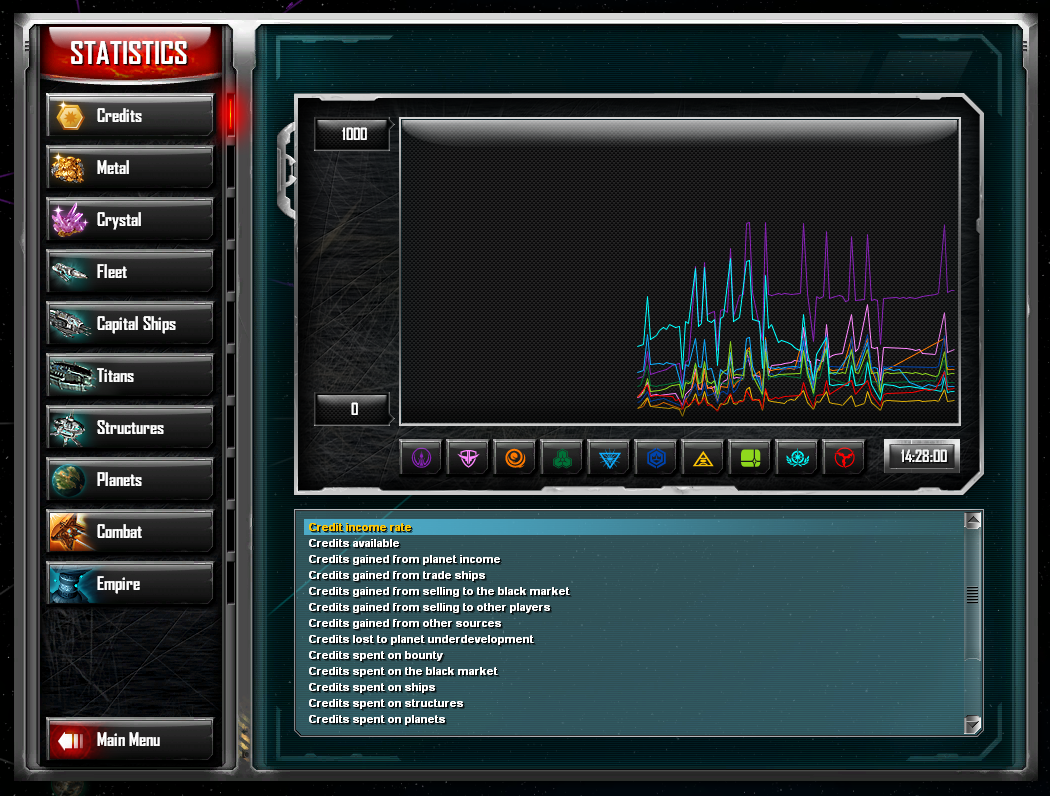1050x796 pixels.
Task: Open the Planets statistics category
Action: [130, 480]
